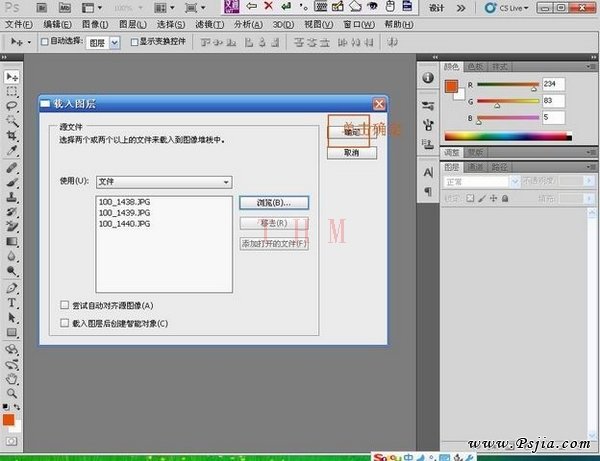Toggle 自动选择 checkbox in options bar
The image size is (600, 461).
(45, 43)
